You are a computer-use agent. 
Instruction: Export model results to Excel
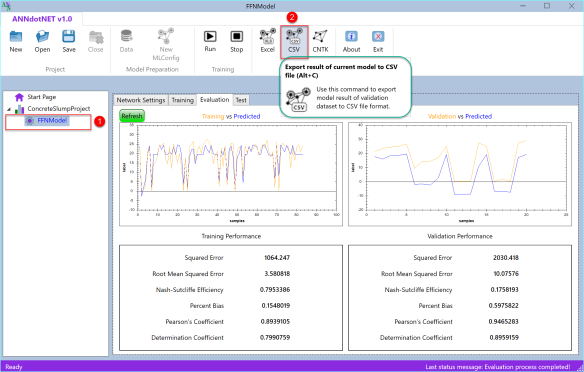pos(267,41)
